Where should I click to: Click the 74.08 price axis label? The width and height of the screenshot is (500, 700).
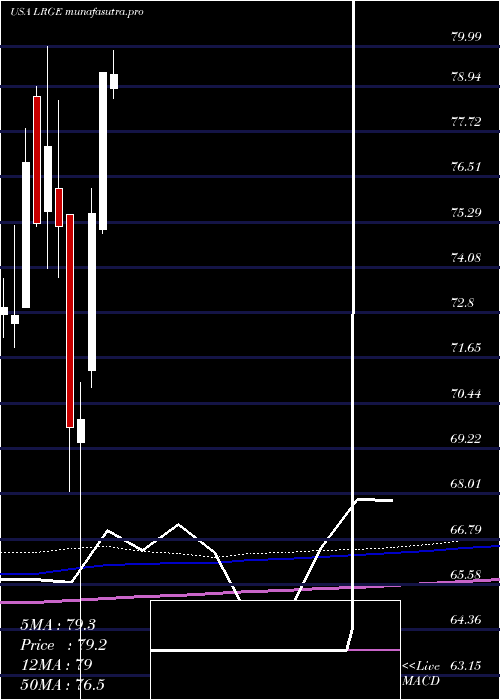click(466, 258)
